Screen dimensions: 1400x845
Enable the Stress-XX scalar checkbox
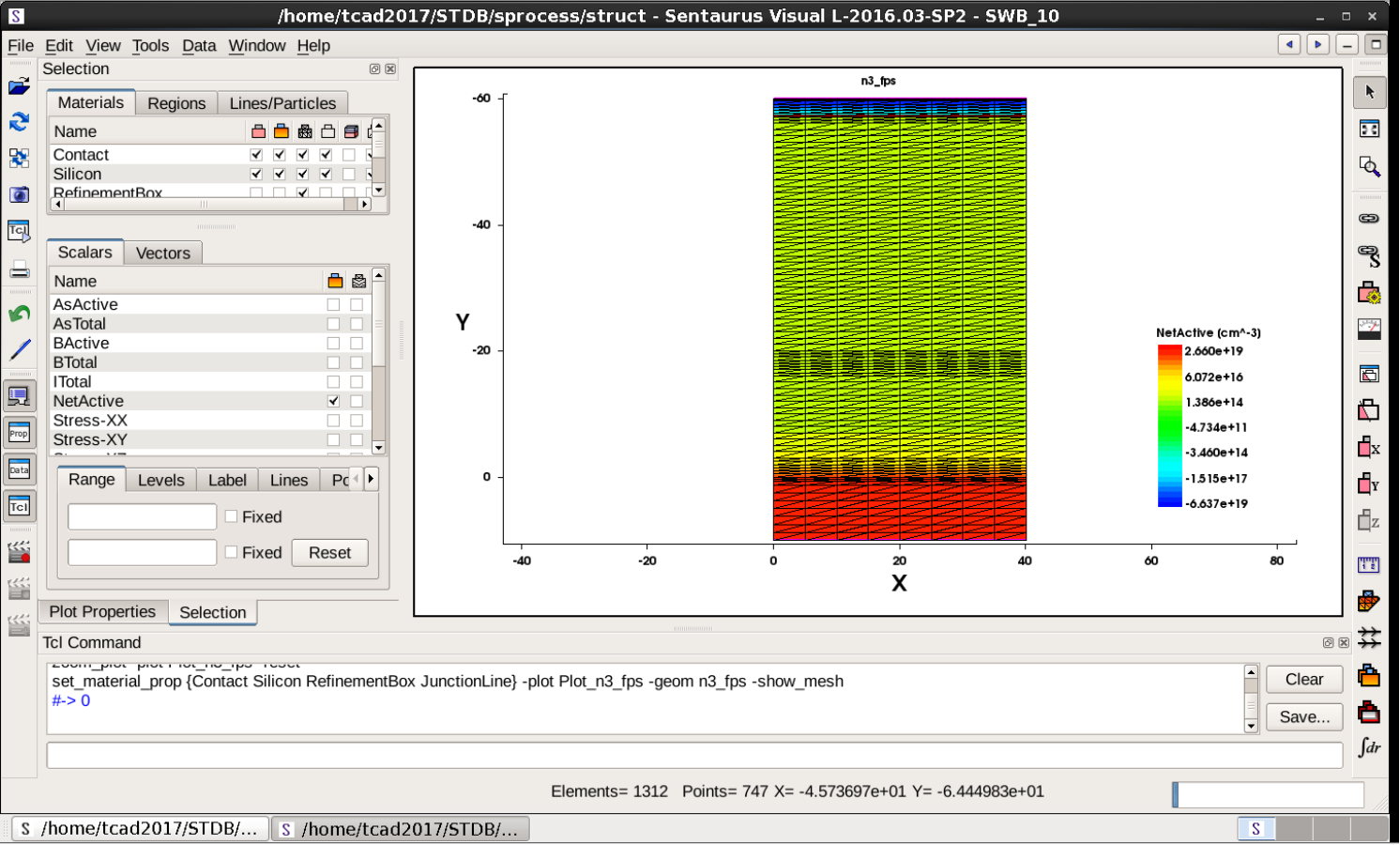point(333,421)
